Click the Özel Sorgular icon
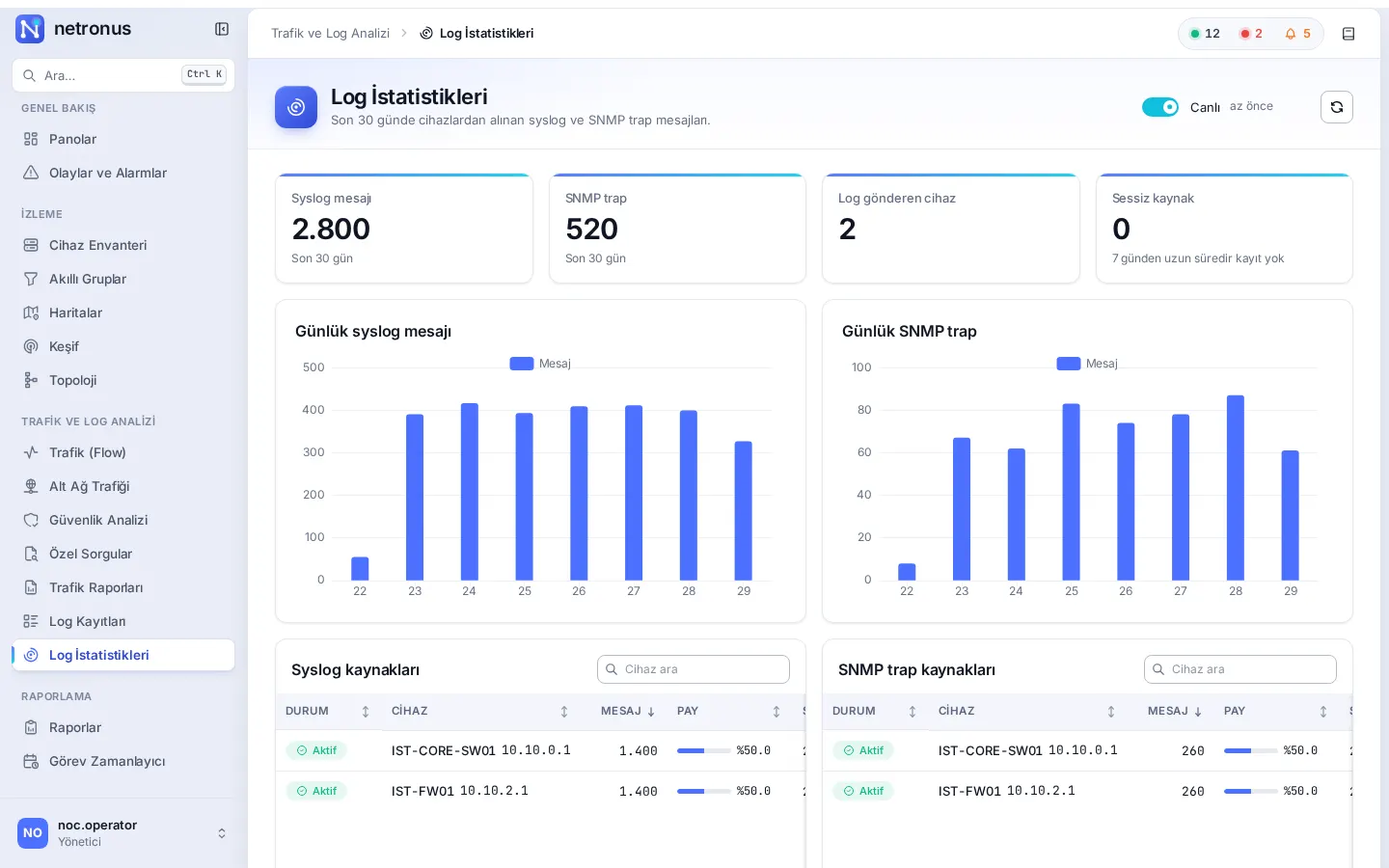The image size is (1389, 868). point(31,554)
